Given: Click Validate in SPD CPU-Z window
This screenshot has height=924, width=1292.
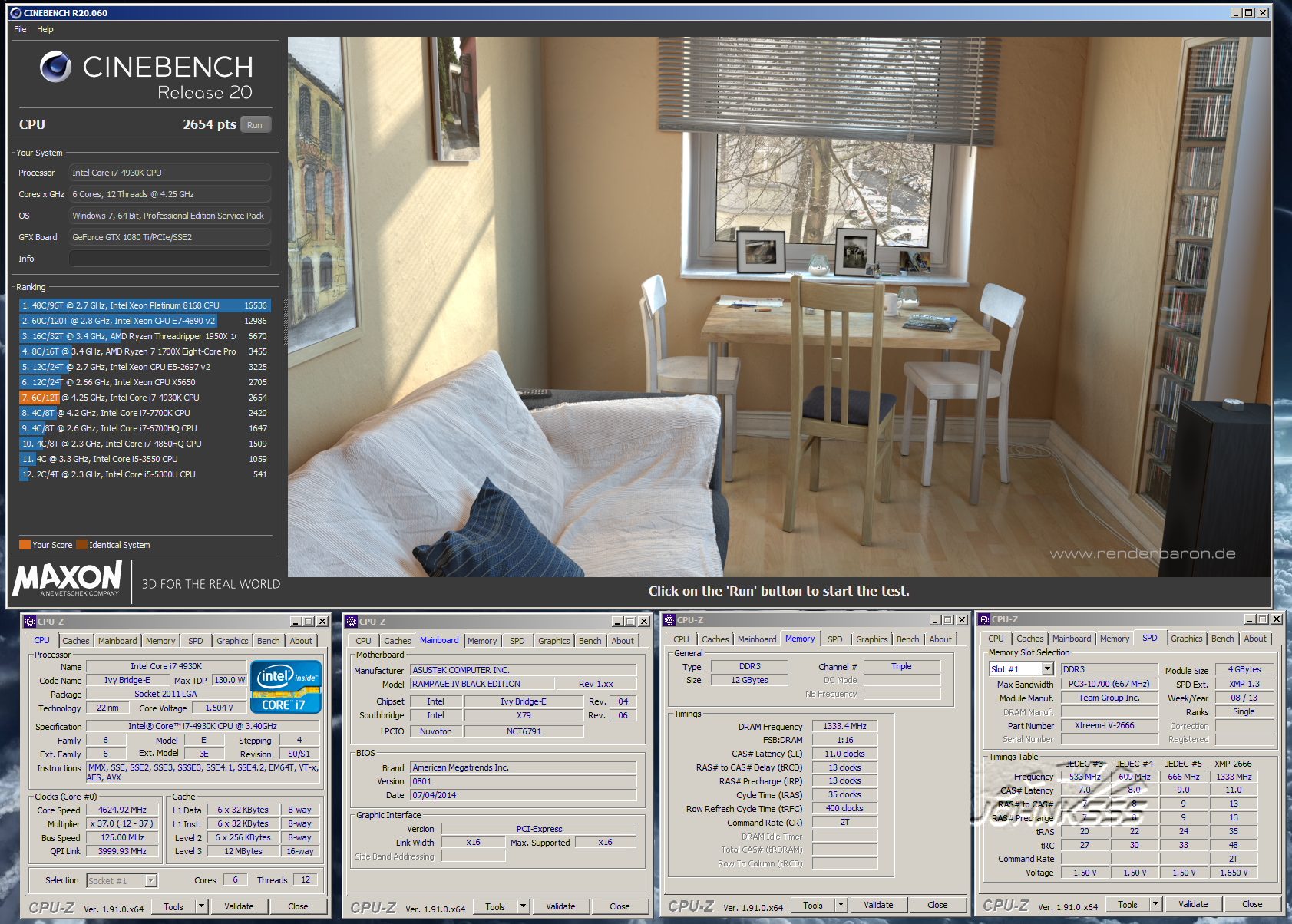Looking at the screenshot, I should pos(1193,904).
